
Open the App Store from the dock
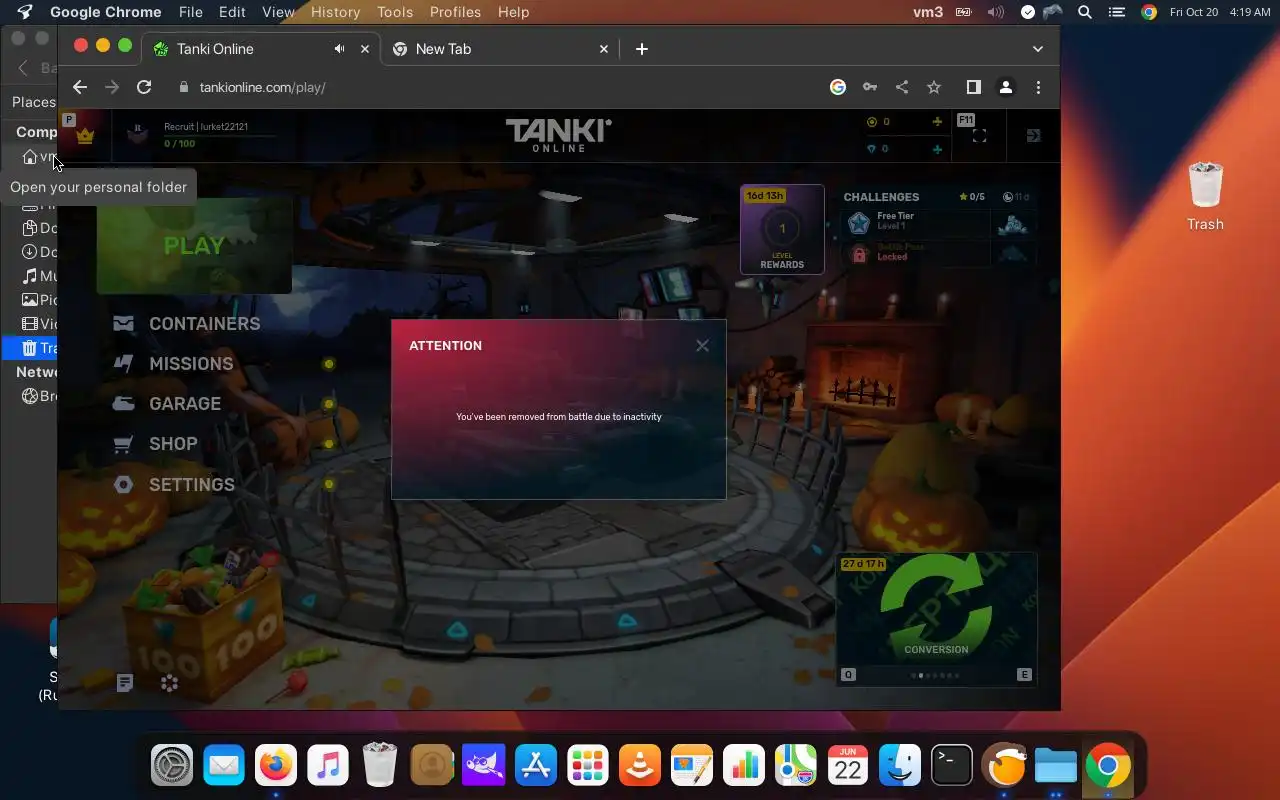(536, 767)
